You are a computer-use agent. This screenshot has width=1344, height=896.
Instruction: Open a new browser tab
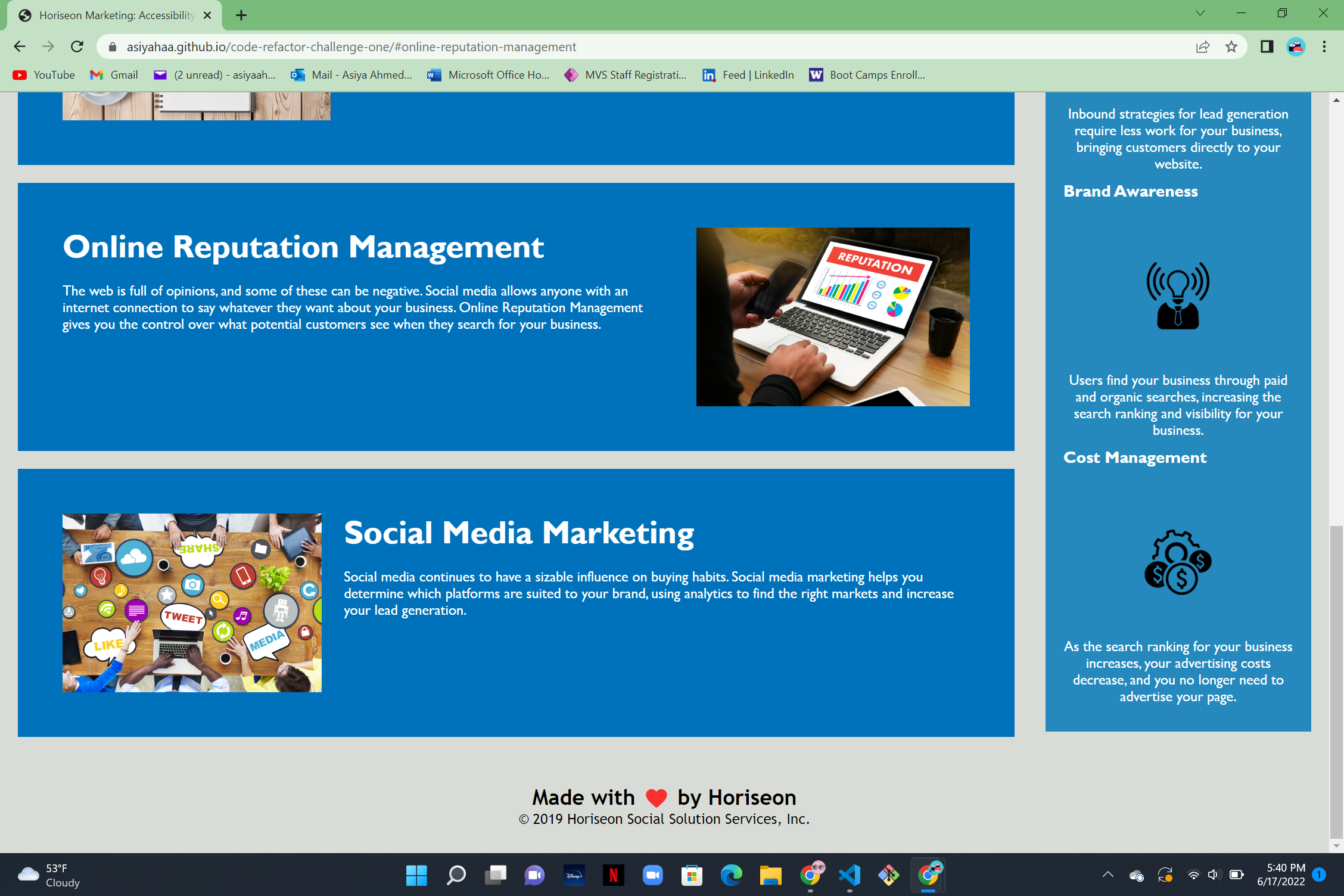tap(241, 15)
